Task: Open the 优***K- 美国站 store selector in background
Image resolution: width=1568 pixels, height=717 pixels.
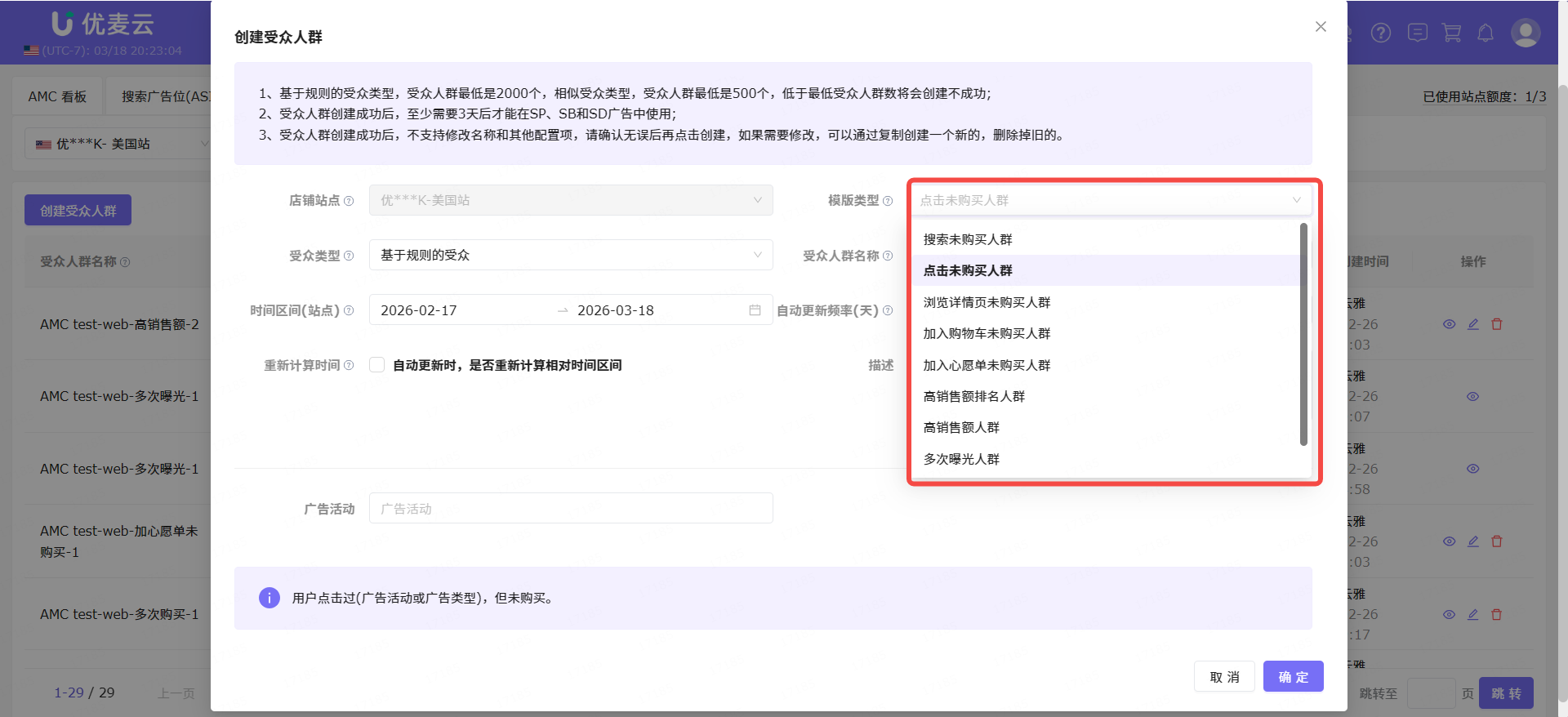Action: 118,144
